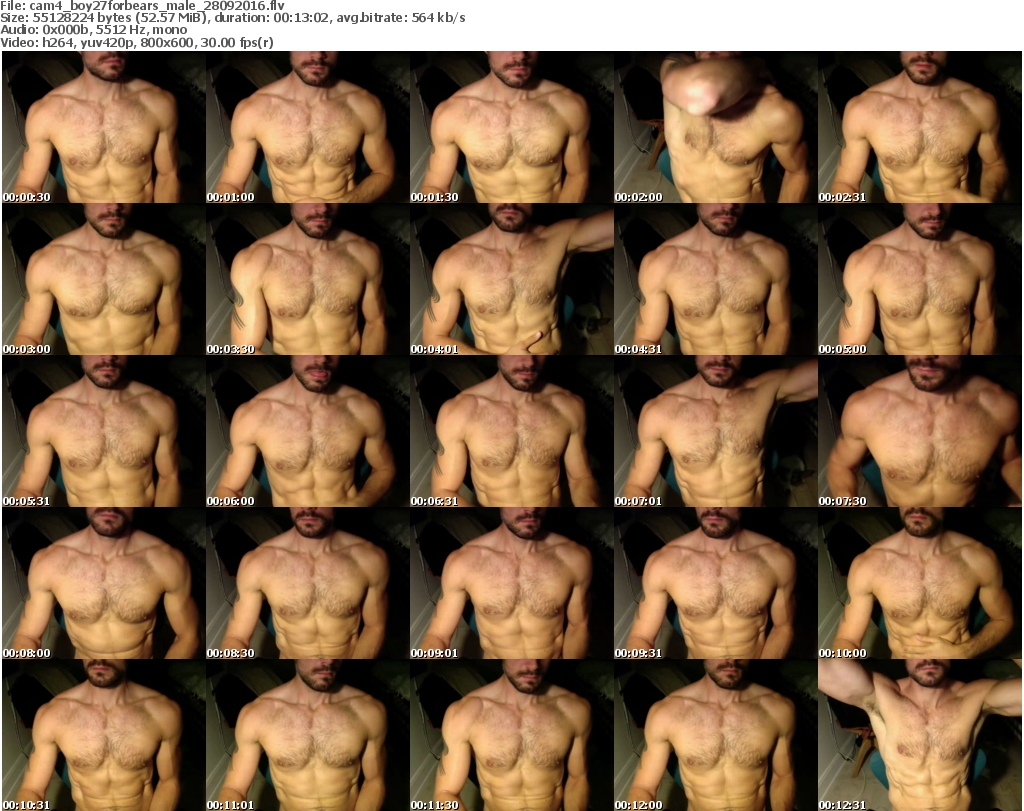Select the frame at 00:01:00
Viewport: 1024px width, 811px height.
[x=307, y=128]
